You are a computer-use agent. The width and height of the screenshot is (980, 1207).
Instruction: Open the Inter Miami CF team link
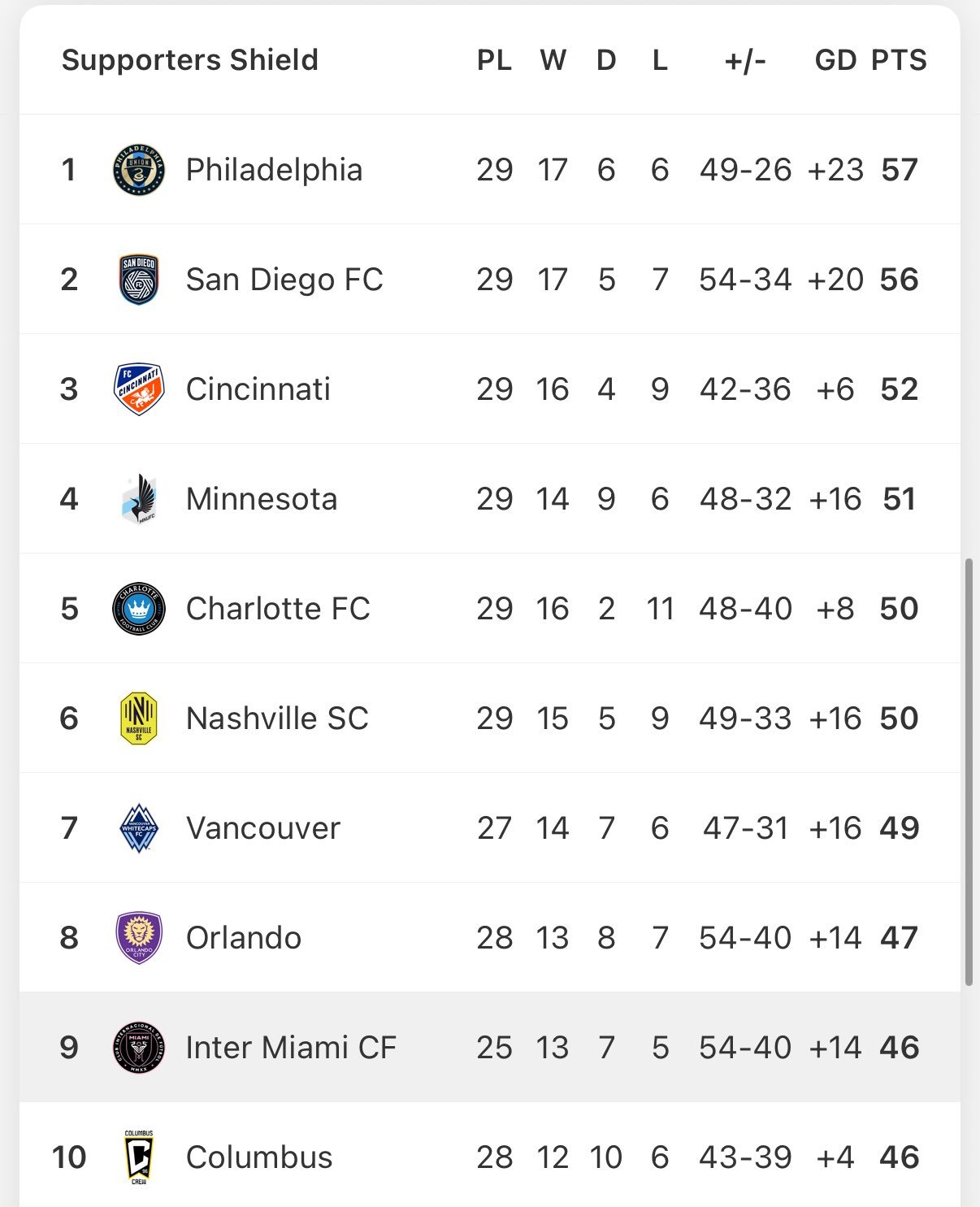point(291,1047)
